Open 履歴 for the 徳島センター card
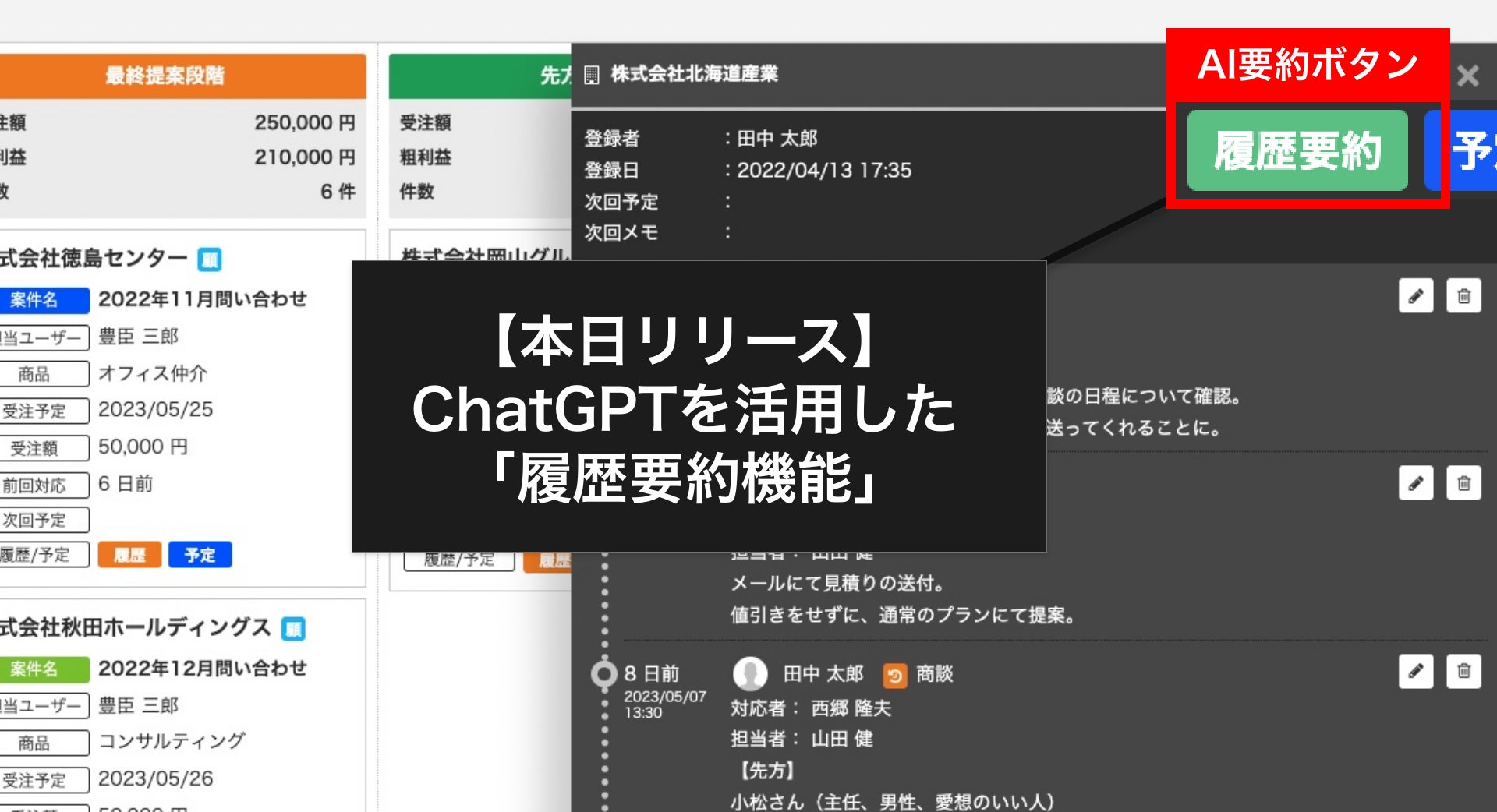This screenshot has width=1497, height=812. [129, 555]
